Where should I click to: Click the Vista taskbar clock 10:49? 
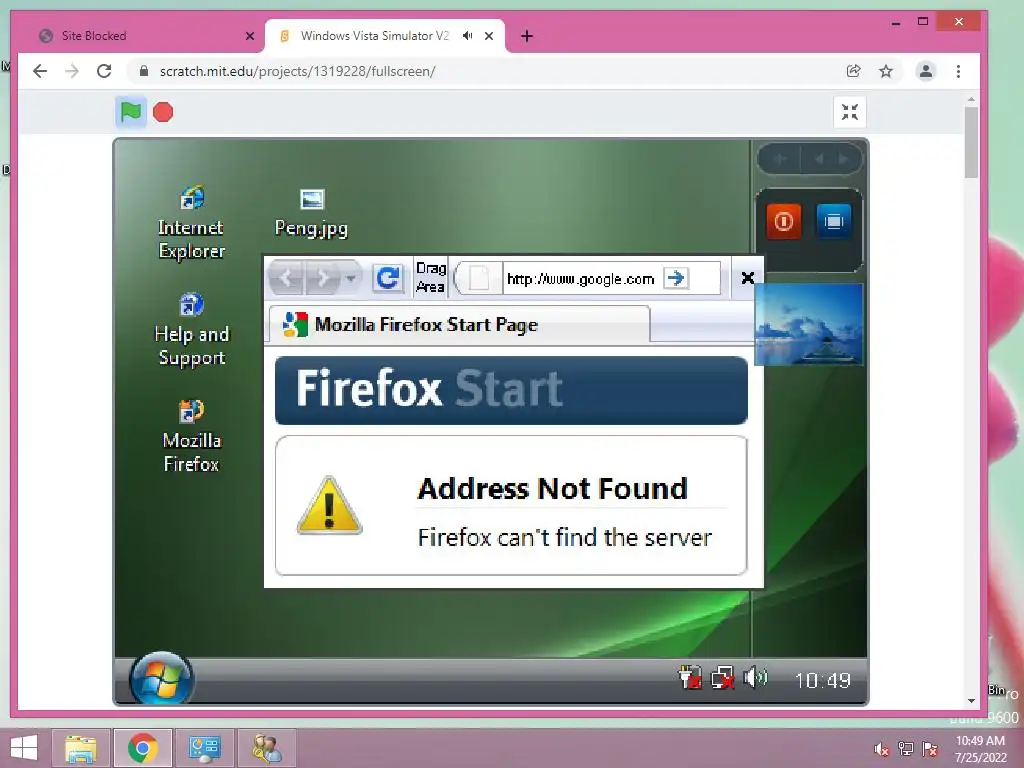823,680
